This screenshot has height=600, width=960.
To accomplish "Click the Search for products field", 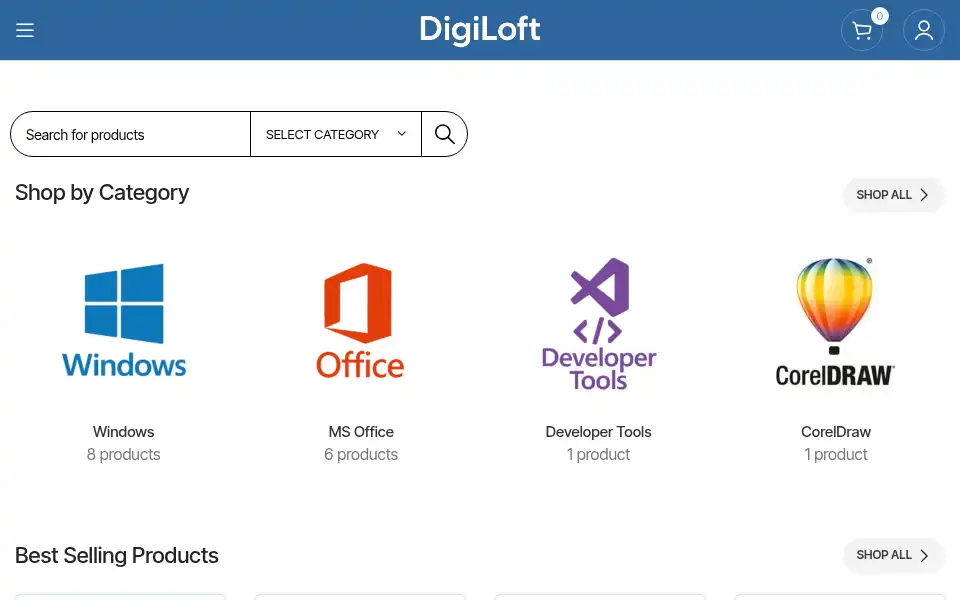I will (131, 134).
